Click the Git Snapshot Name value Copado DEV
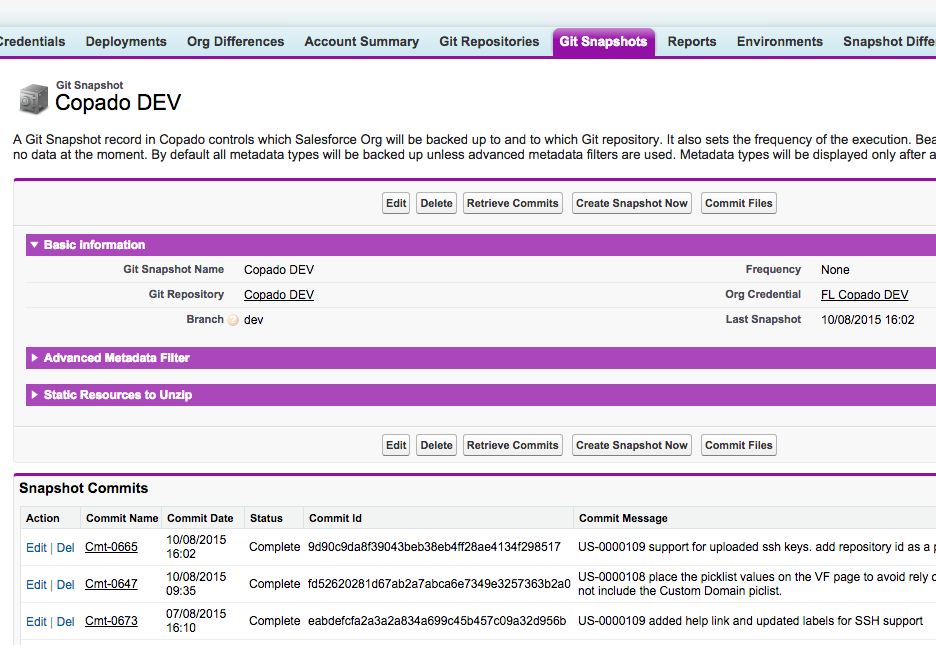Screen dimensions: 936x645 pyautogui.click(x=279, y=270)
